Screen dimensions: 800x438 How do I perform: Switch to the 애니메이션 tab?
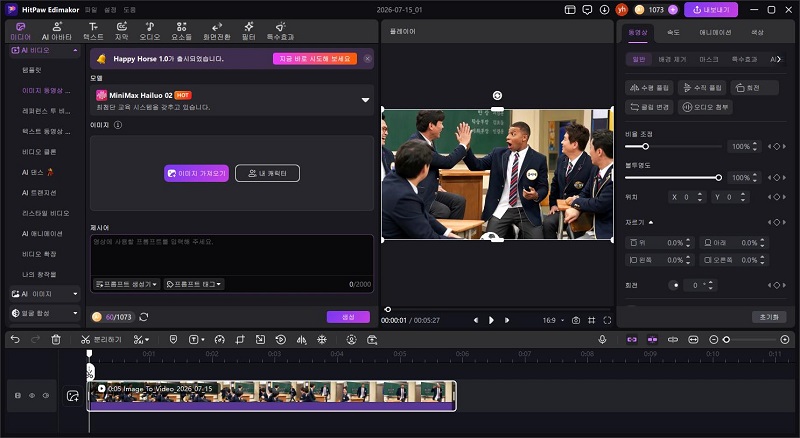(x=715, y=32)
